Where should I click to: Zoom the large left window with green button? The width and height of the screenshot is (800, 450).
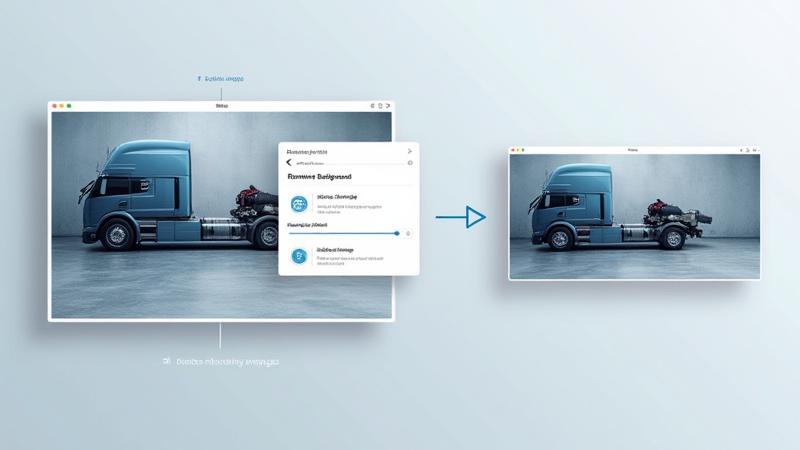click(69, 106)
